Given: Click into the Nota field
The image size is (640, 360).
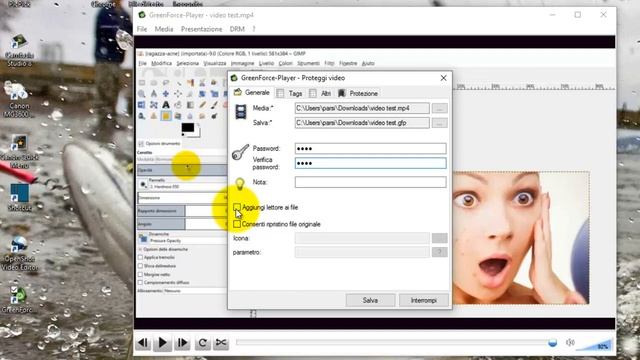Looking at the screenshot, I should click(371, 182).
